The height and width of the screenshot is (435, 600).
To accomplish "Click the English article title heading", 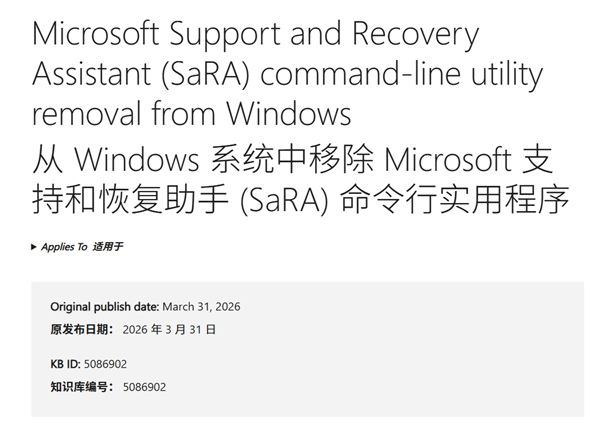I will 255,73.
